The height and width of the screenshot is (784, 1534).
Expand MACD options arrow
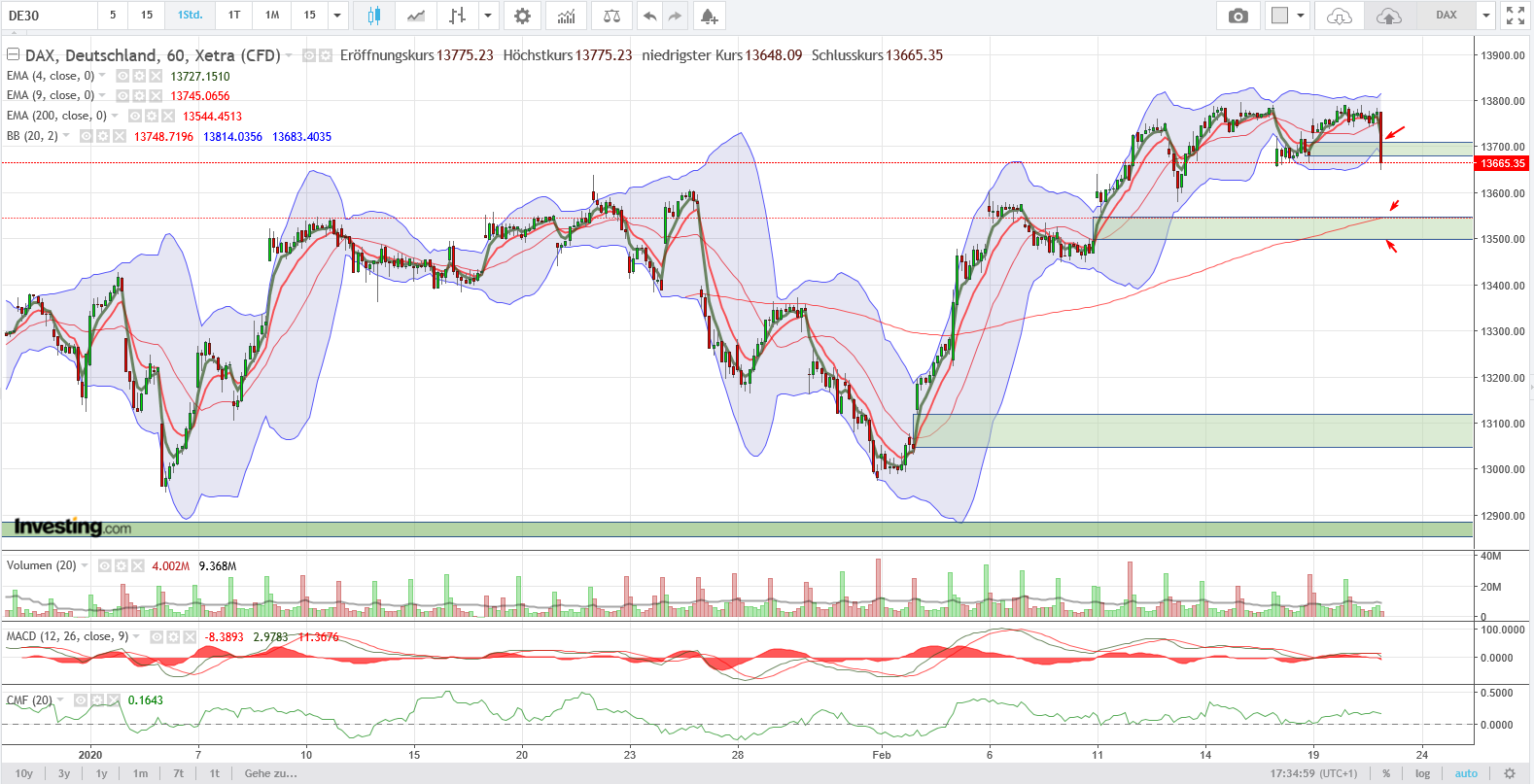(136, 637)
